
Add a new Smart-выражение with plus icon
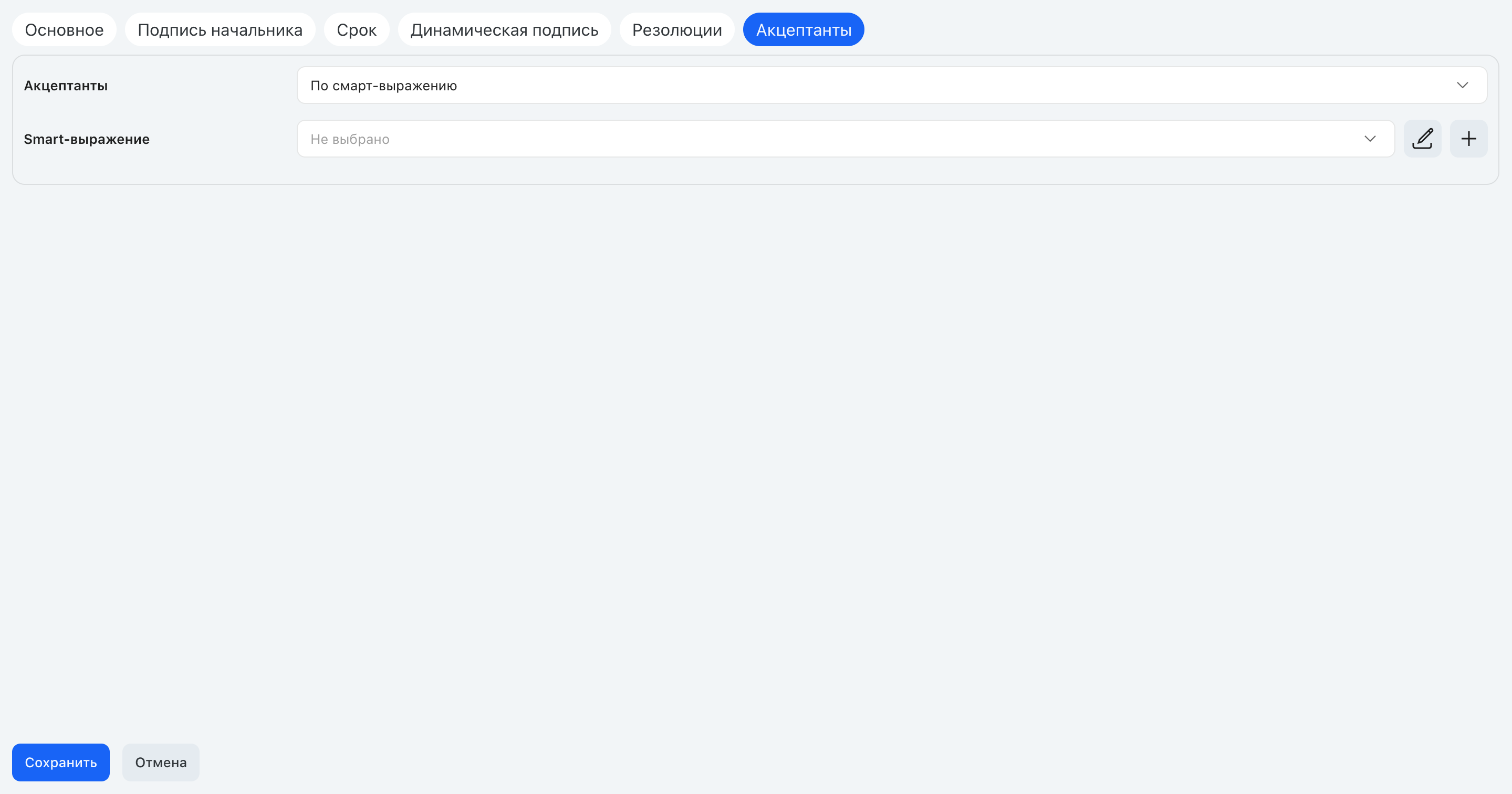pyautogui.click(x=1468, y=139)
